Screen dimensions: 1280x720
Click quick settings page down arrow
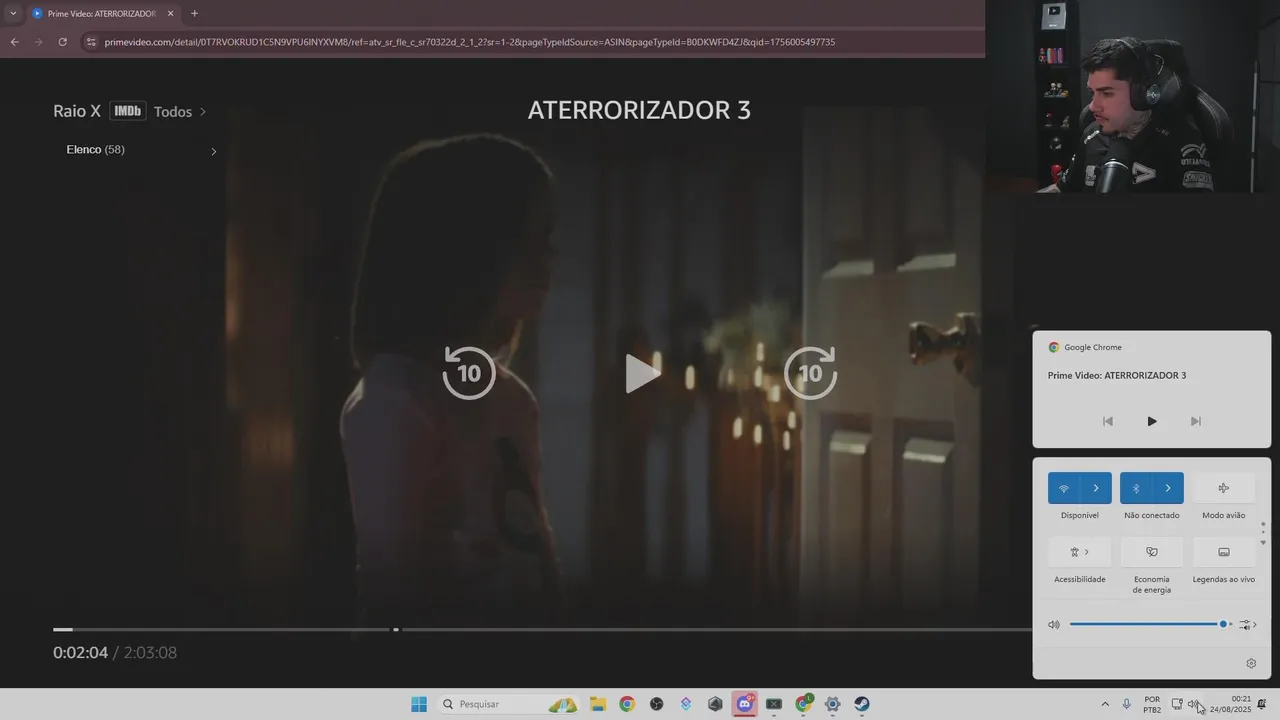tap(1263, 542)
